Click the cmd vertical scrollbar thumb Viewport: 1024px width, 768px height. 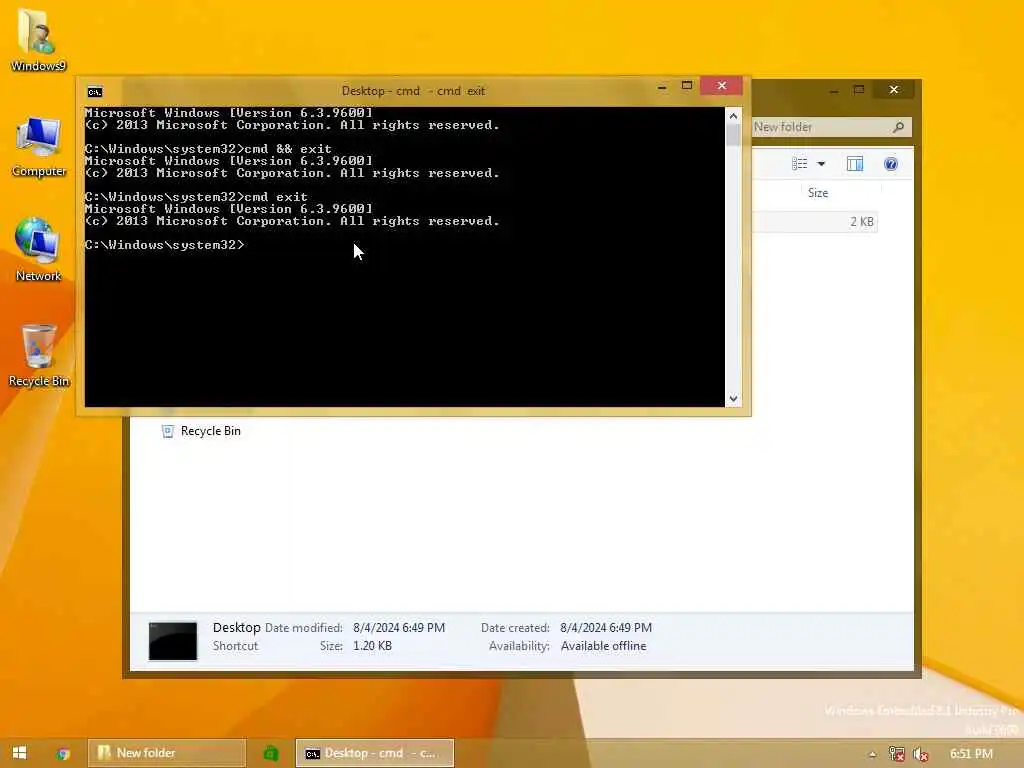[x=733, y=135]
